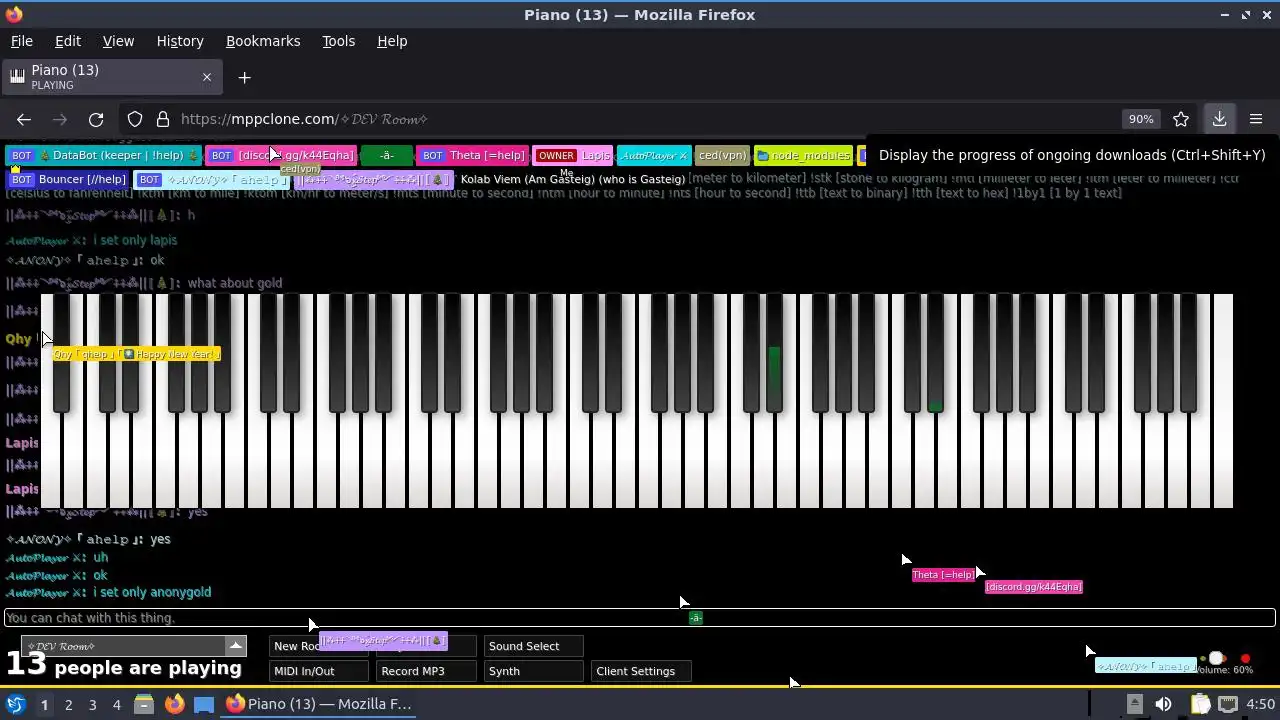The image size is (1280, 720).
Task: Switch to workspace 4
Action: tap(116, 704)
